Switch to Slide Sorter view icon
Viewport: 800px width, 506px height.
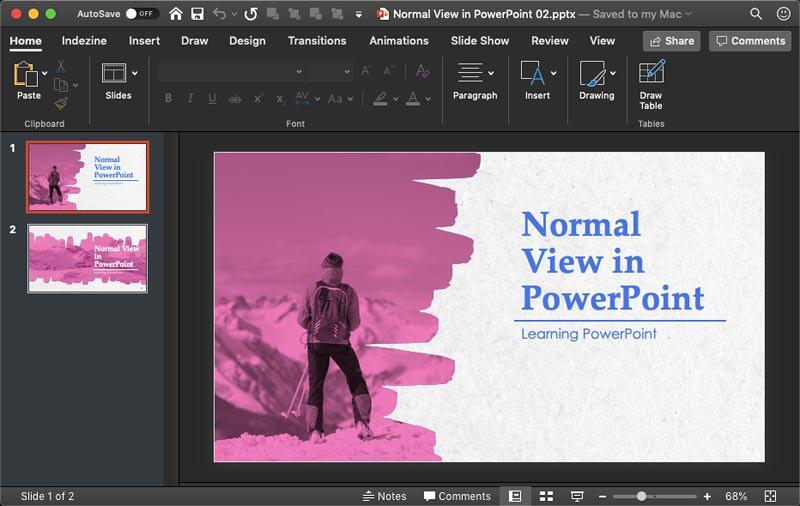tap(546, 496)
